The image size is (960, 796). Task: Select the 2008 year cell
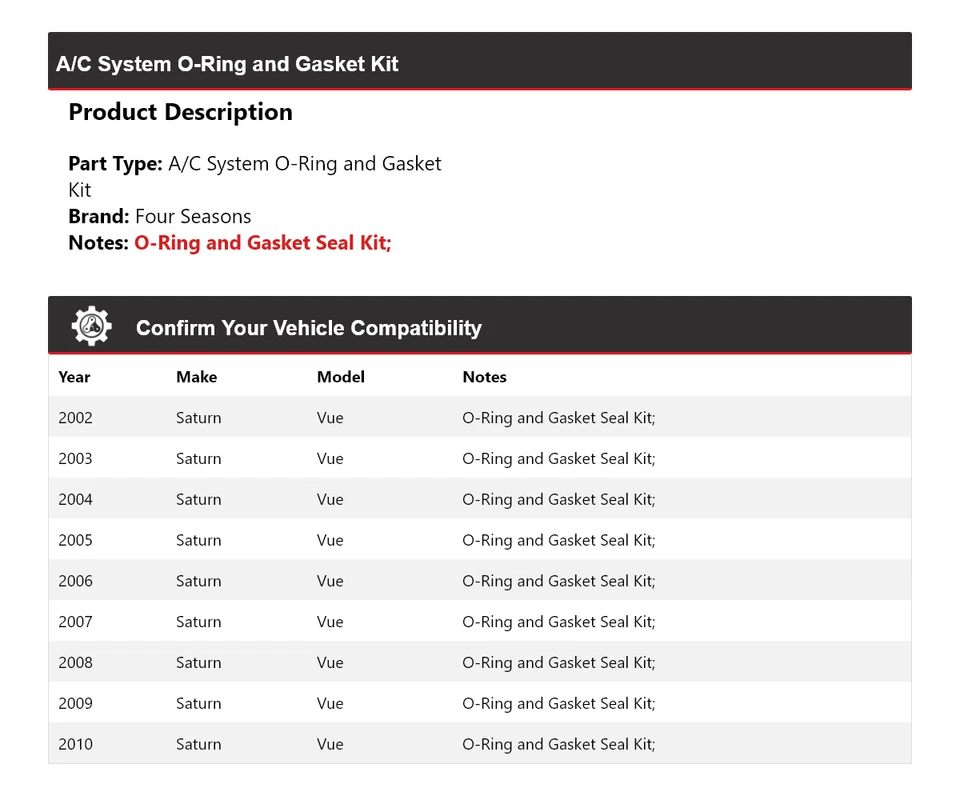pos(75,663)
